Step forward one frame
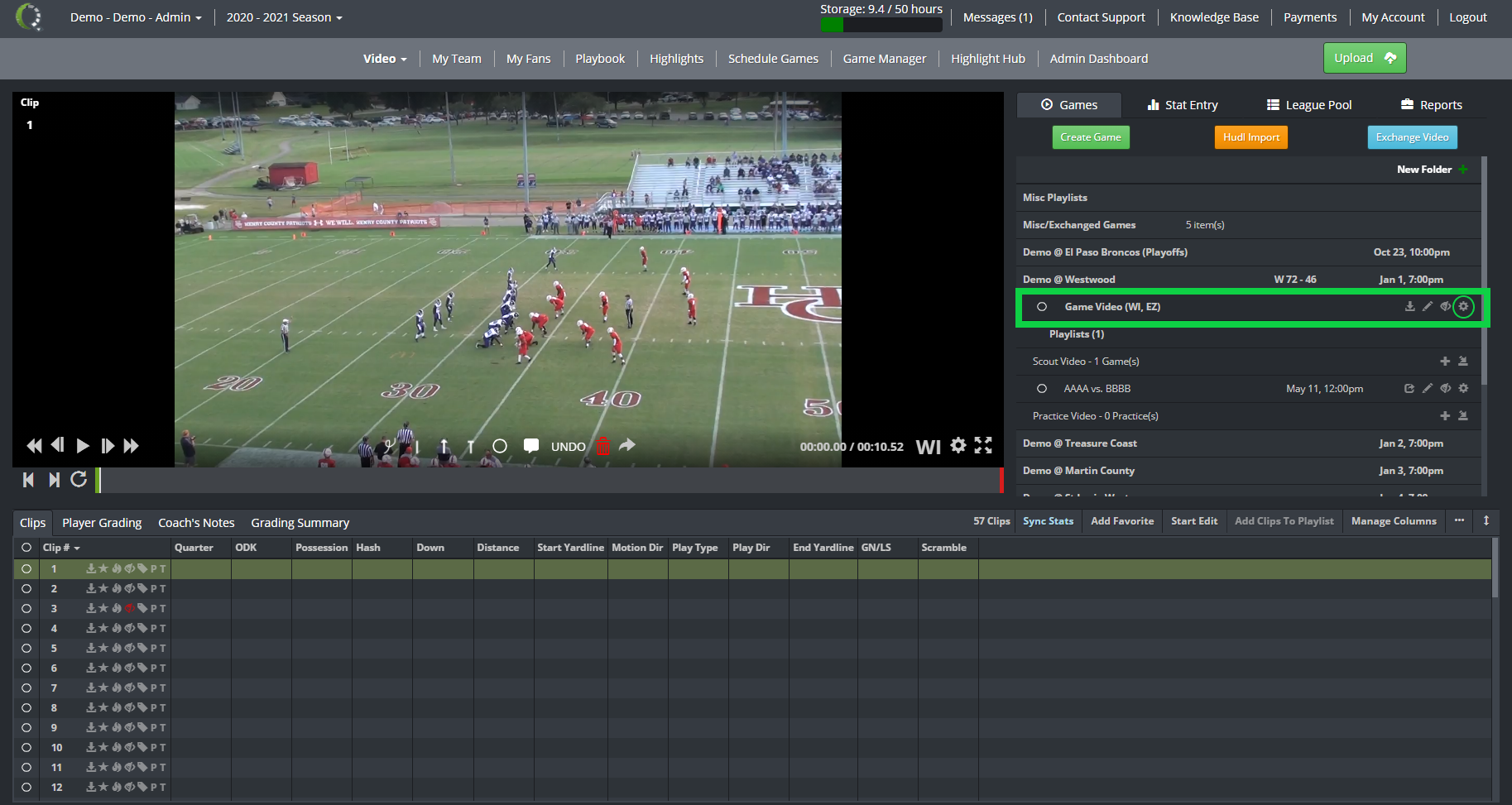1512x805 pixels. (x=108, y=446)
